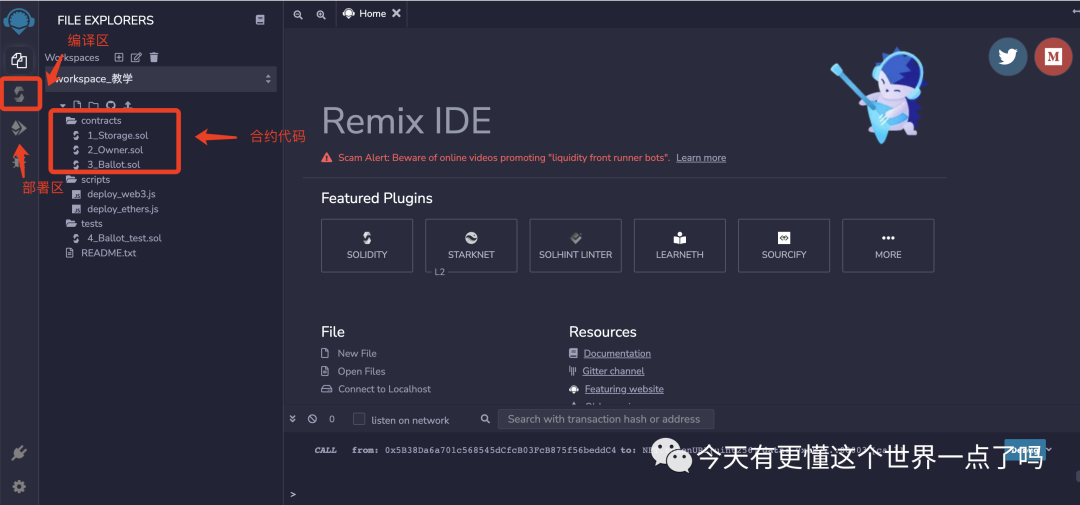The height and width of the screenshot is (505, 1080).
Task: Create a new workspace with plus icon
Action: click(118, 57)
